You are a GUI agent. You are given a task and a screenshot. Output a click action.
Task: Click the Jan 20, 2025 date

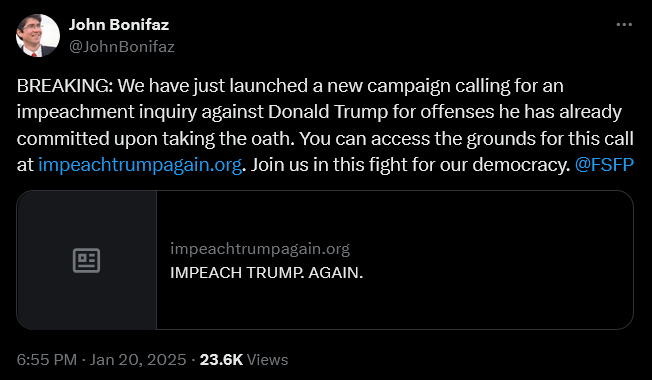(x=138, y=360)
